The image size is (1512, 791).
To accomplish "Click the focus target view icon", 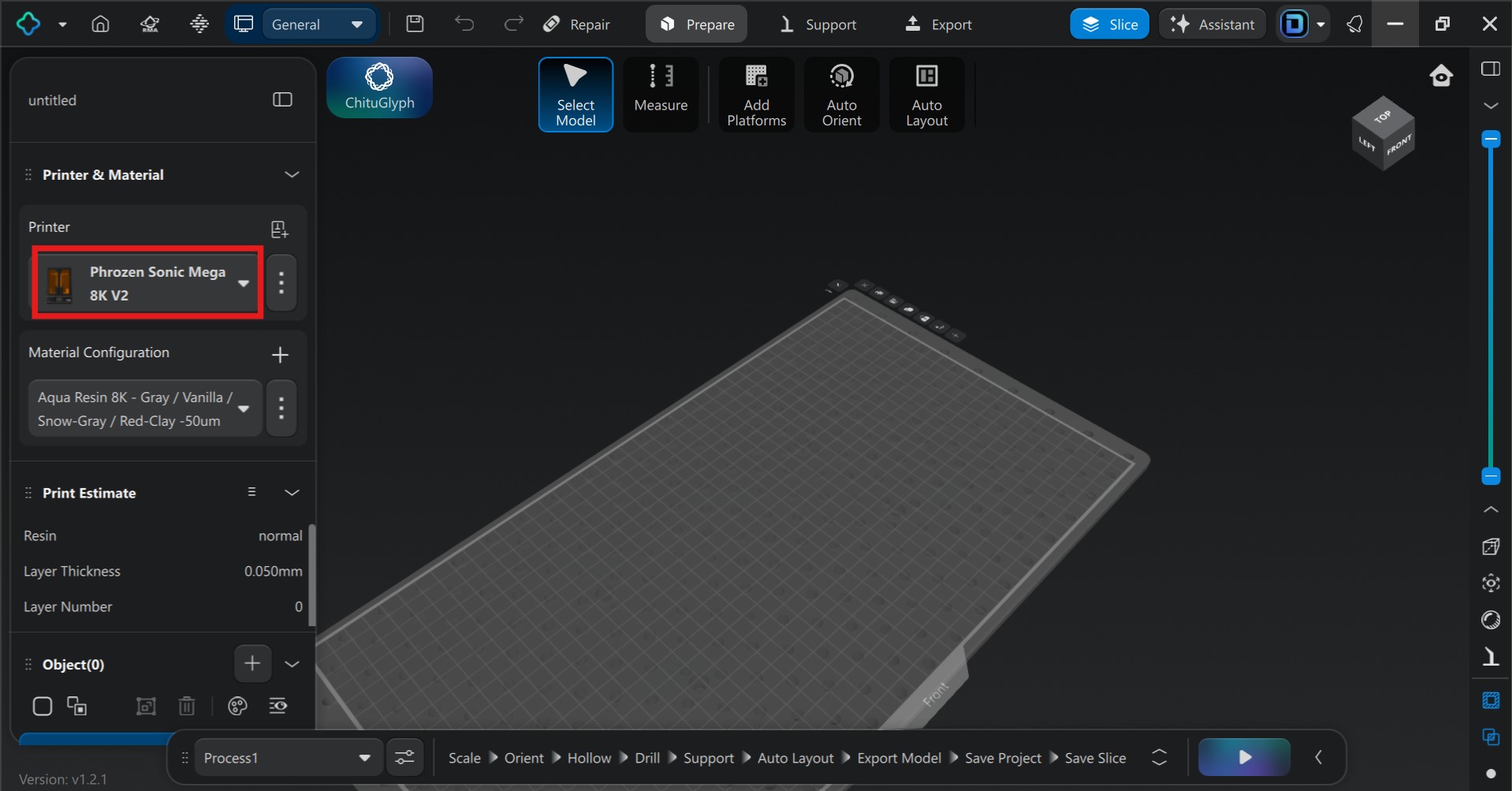I will [x=1491, y=583].
